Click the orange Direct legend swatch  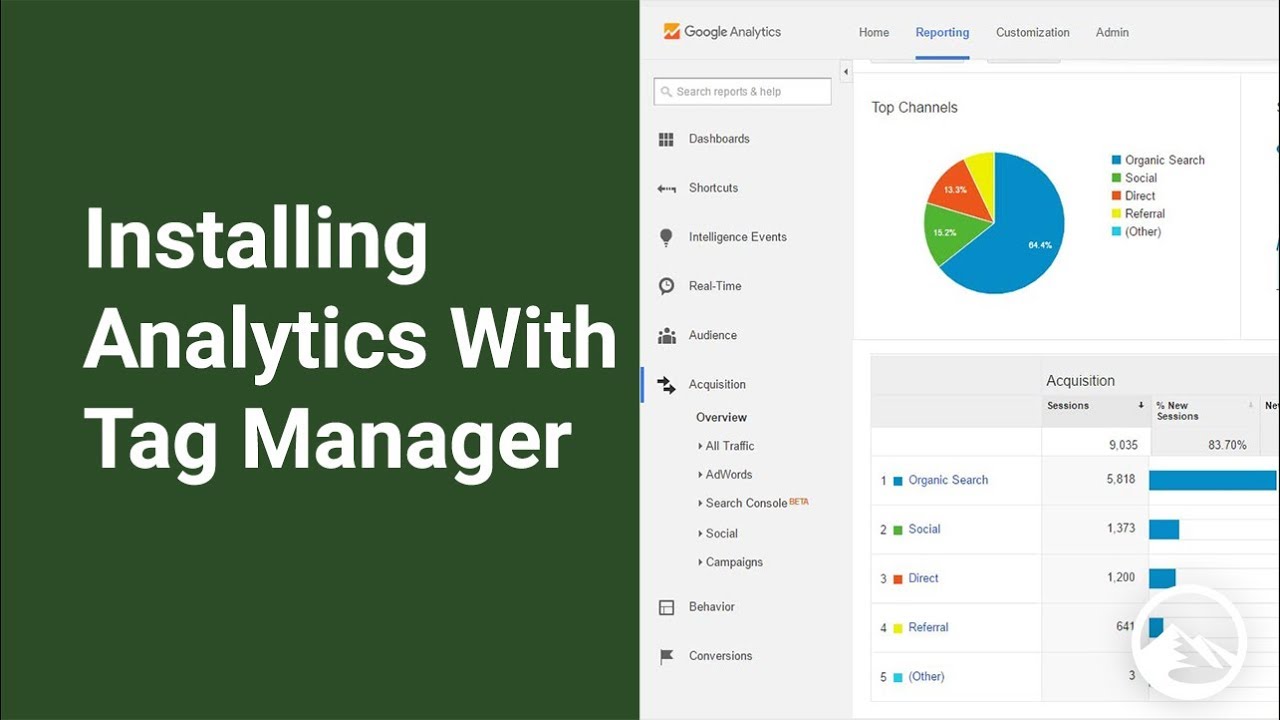[x=1116, y=196]
